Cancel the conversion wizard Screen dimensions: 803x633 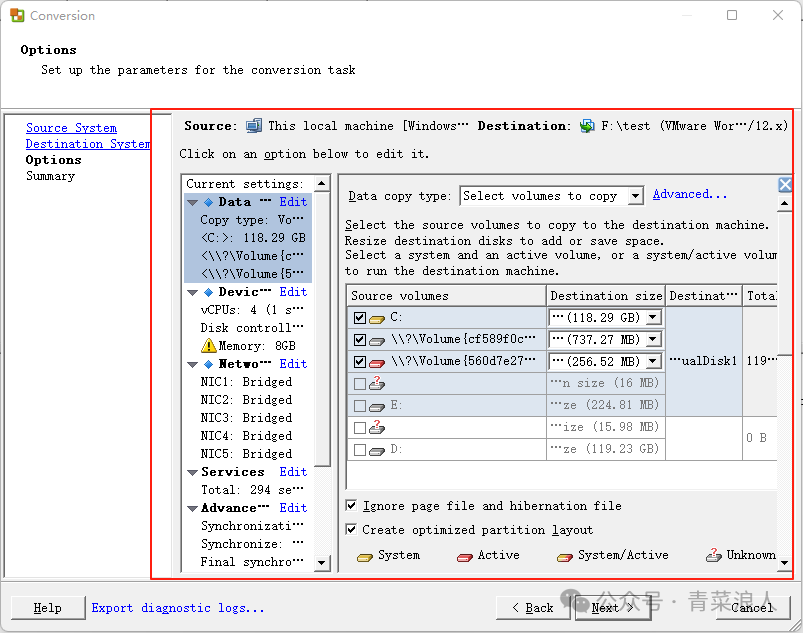tap(753, 608)
